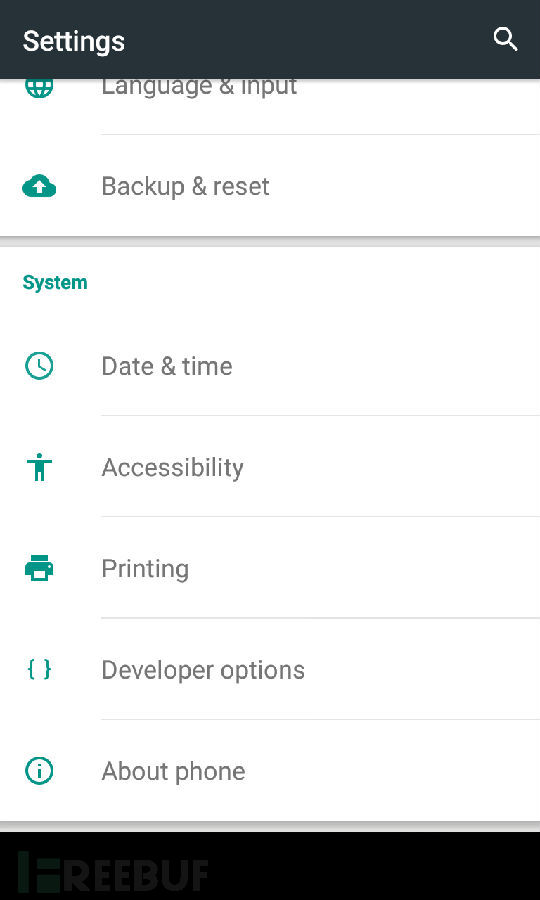Tap the globe icon for Language & input
The width and height of the screenshot is (540, 900).
click(39, 88)
